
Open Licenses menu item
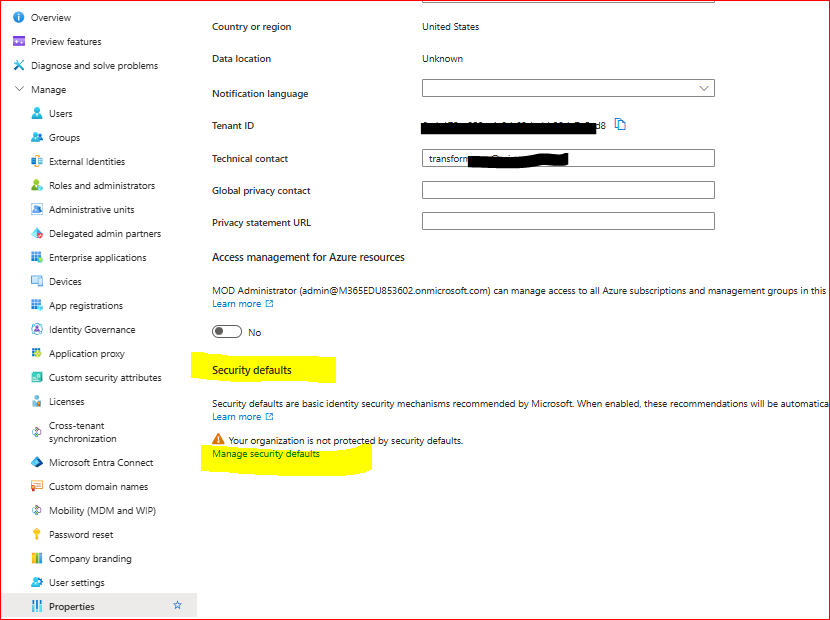point(67,401)
